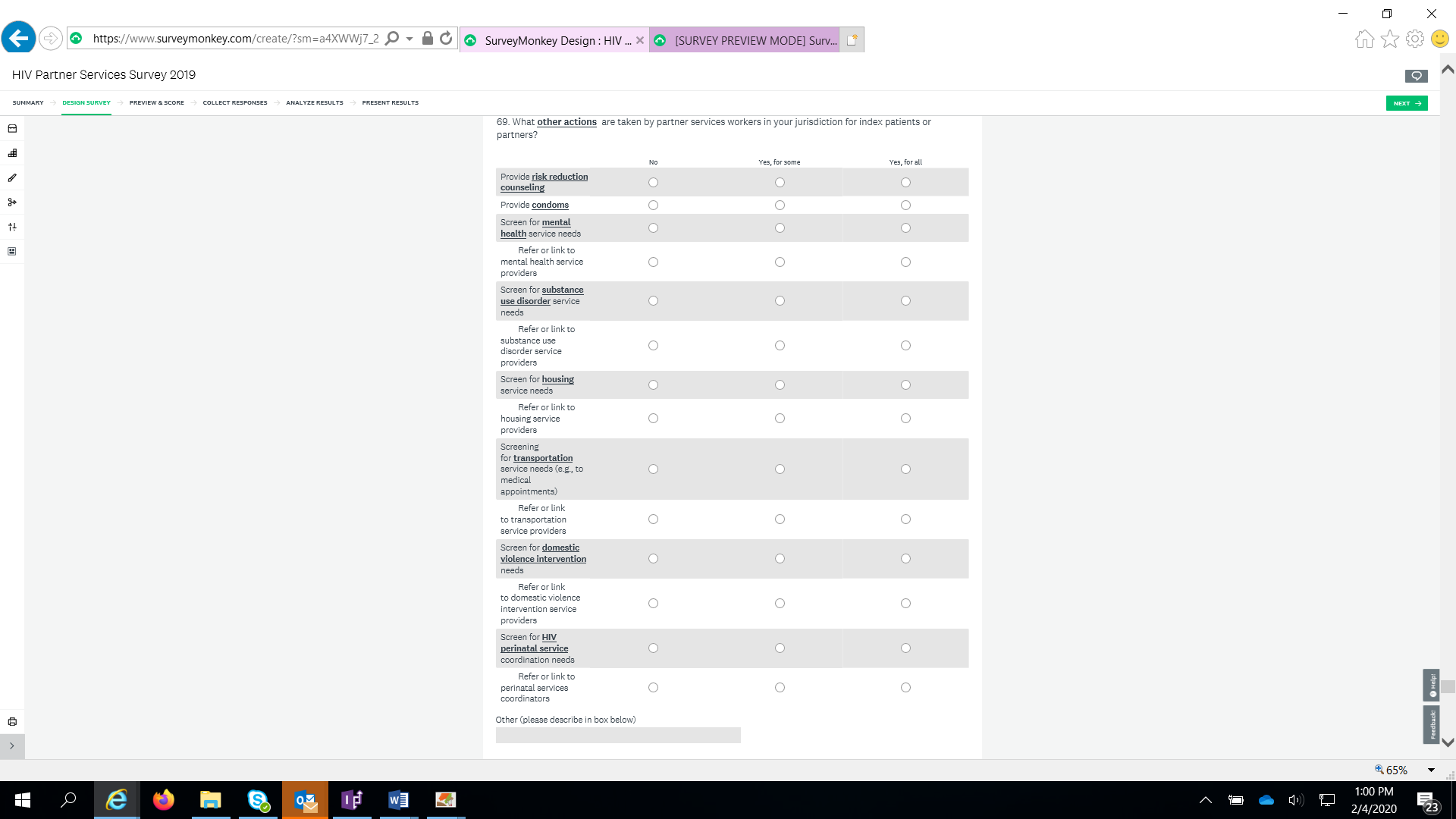Click the comments speech bubble icon
Viewport: 1456px width, 819px height.
(x=1416, y=76)
